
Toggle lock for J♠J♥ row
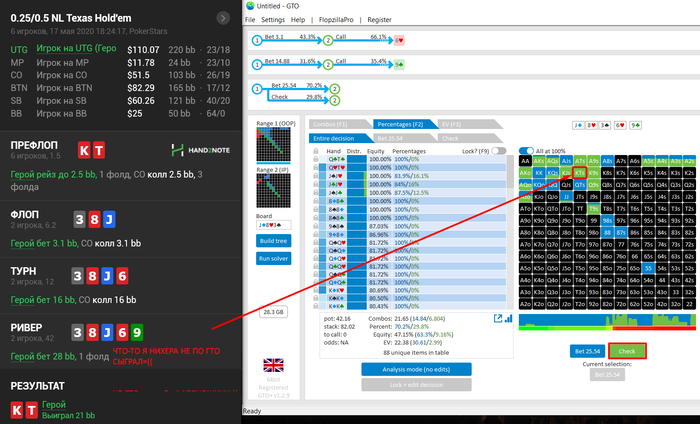coord(316,176)
